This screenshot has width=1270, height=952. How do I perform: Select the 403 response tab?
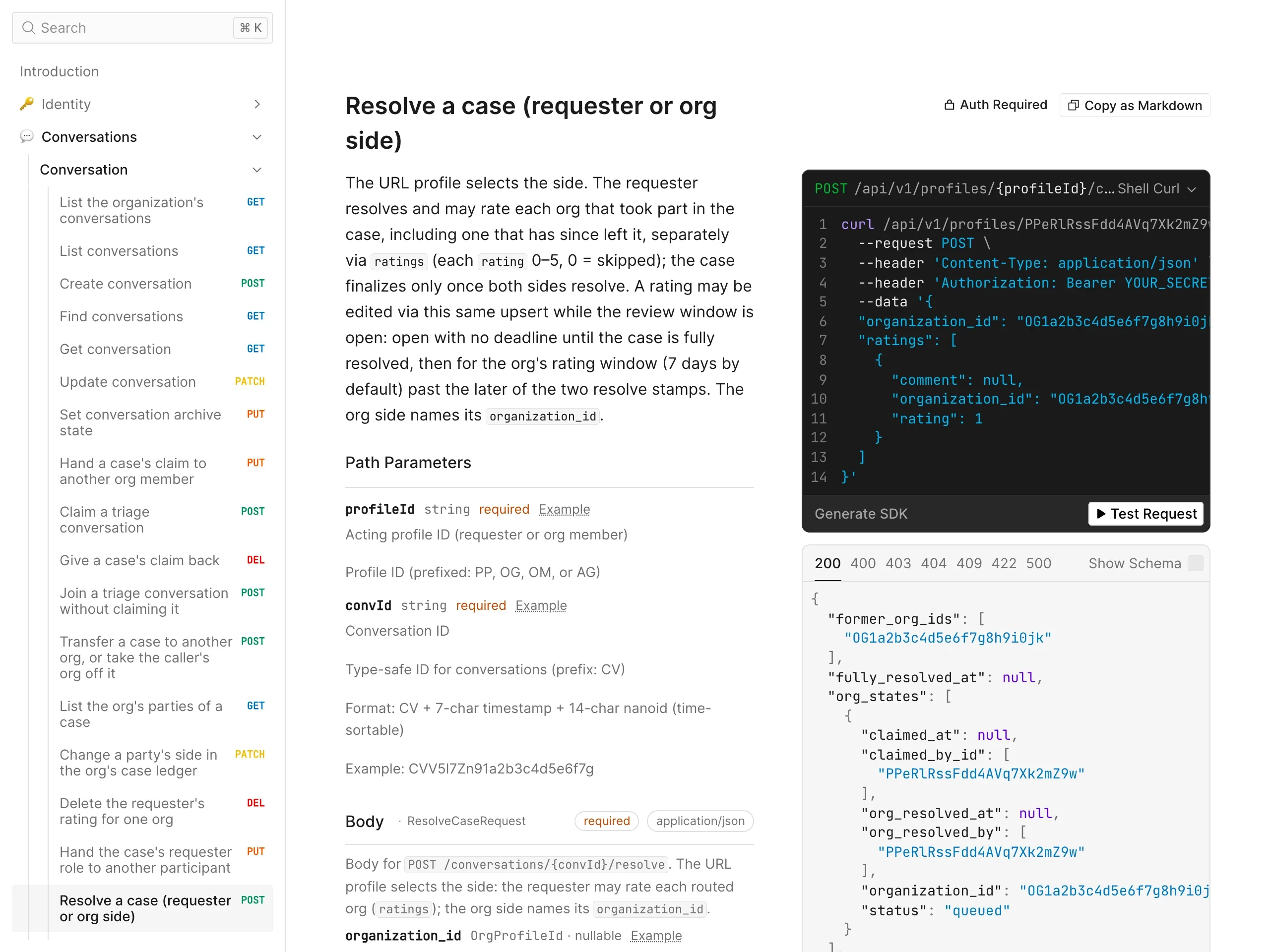(x=898, y=563)
